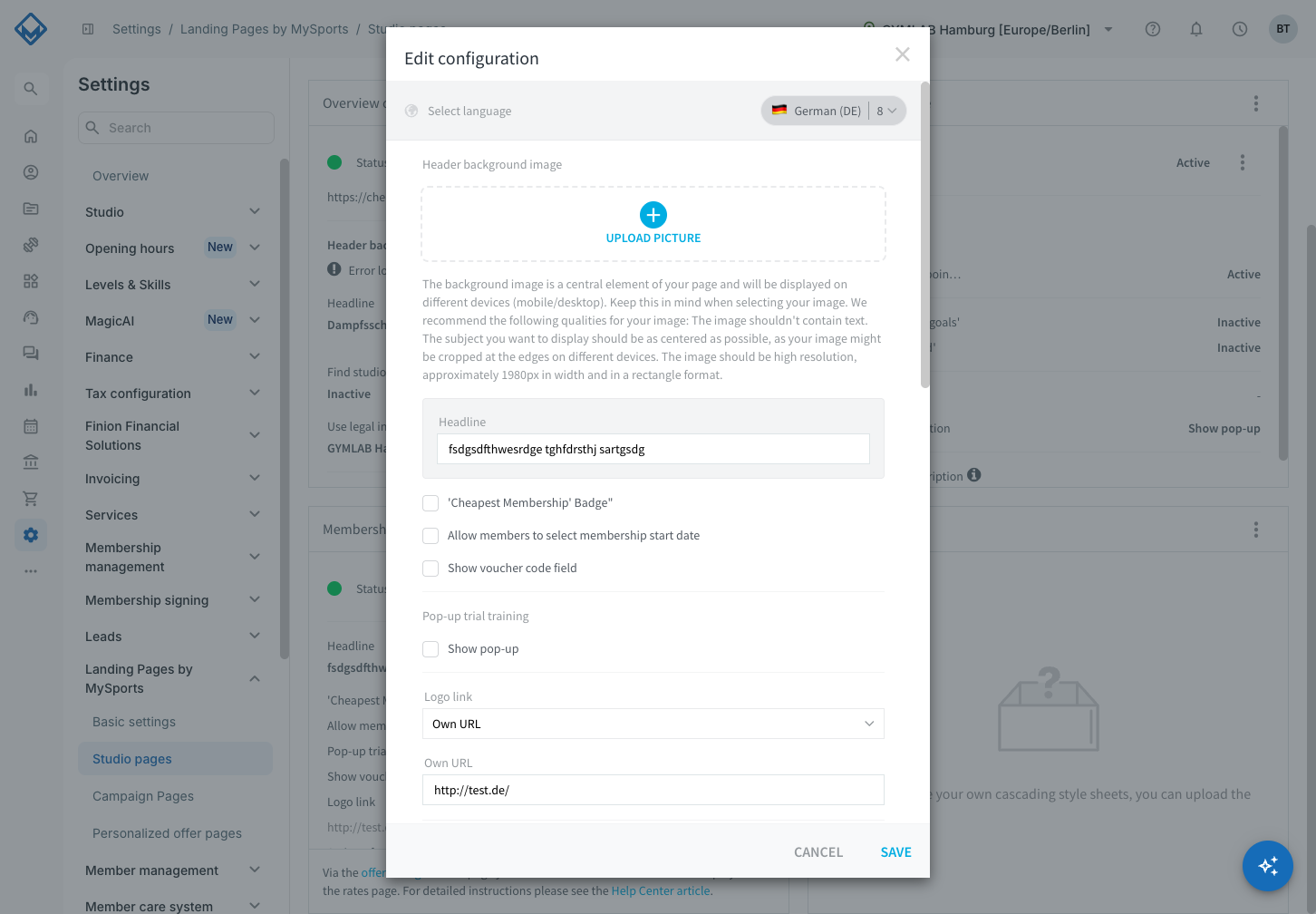Open the studio selector dropdown arrow
1316x914 pixels.
coord(1108,29)
